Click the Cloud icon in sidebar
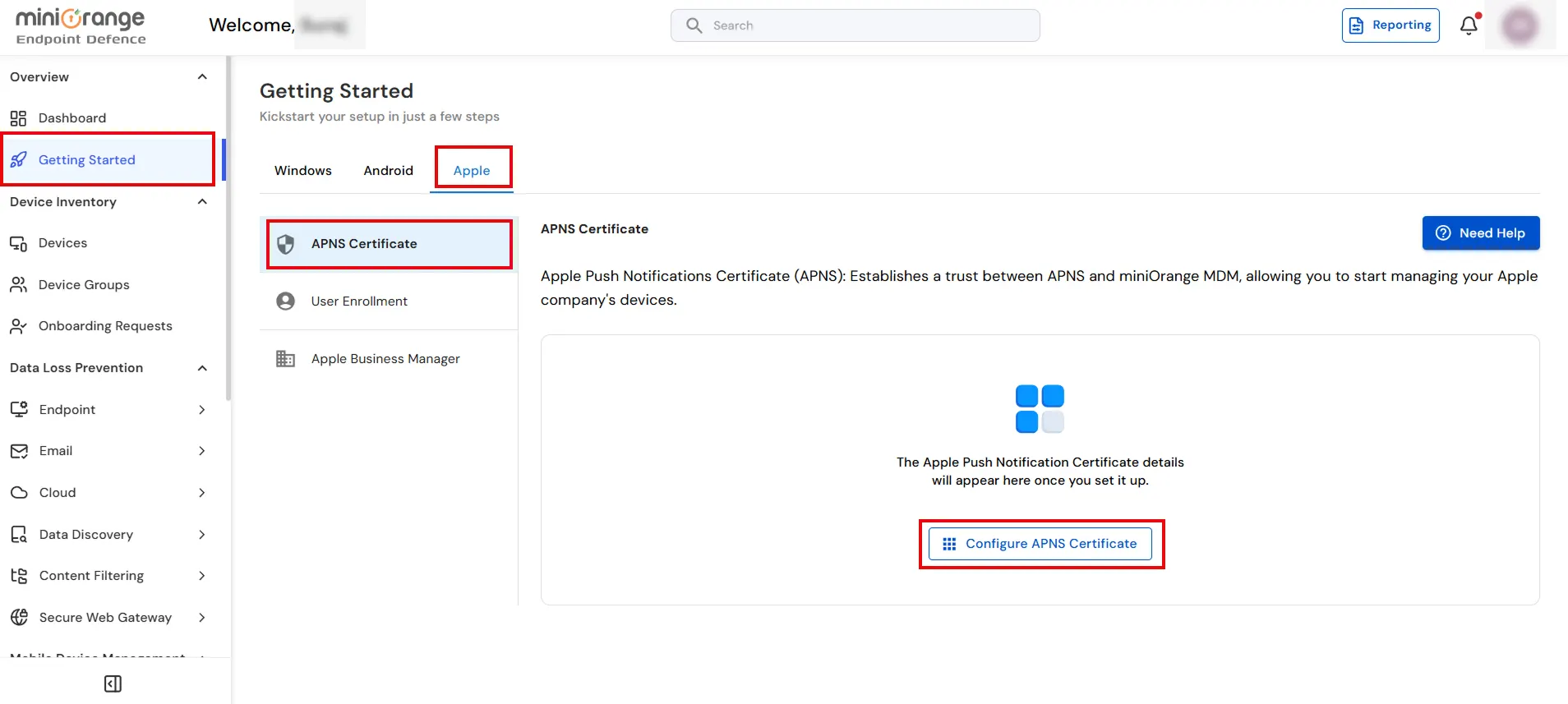Viewport: 1568px width, 704px height. pyautogui.click(x=19, y=493)
